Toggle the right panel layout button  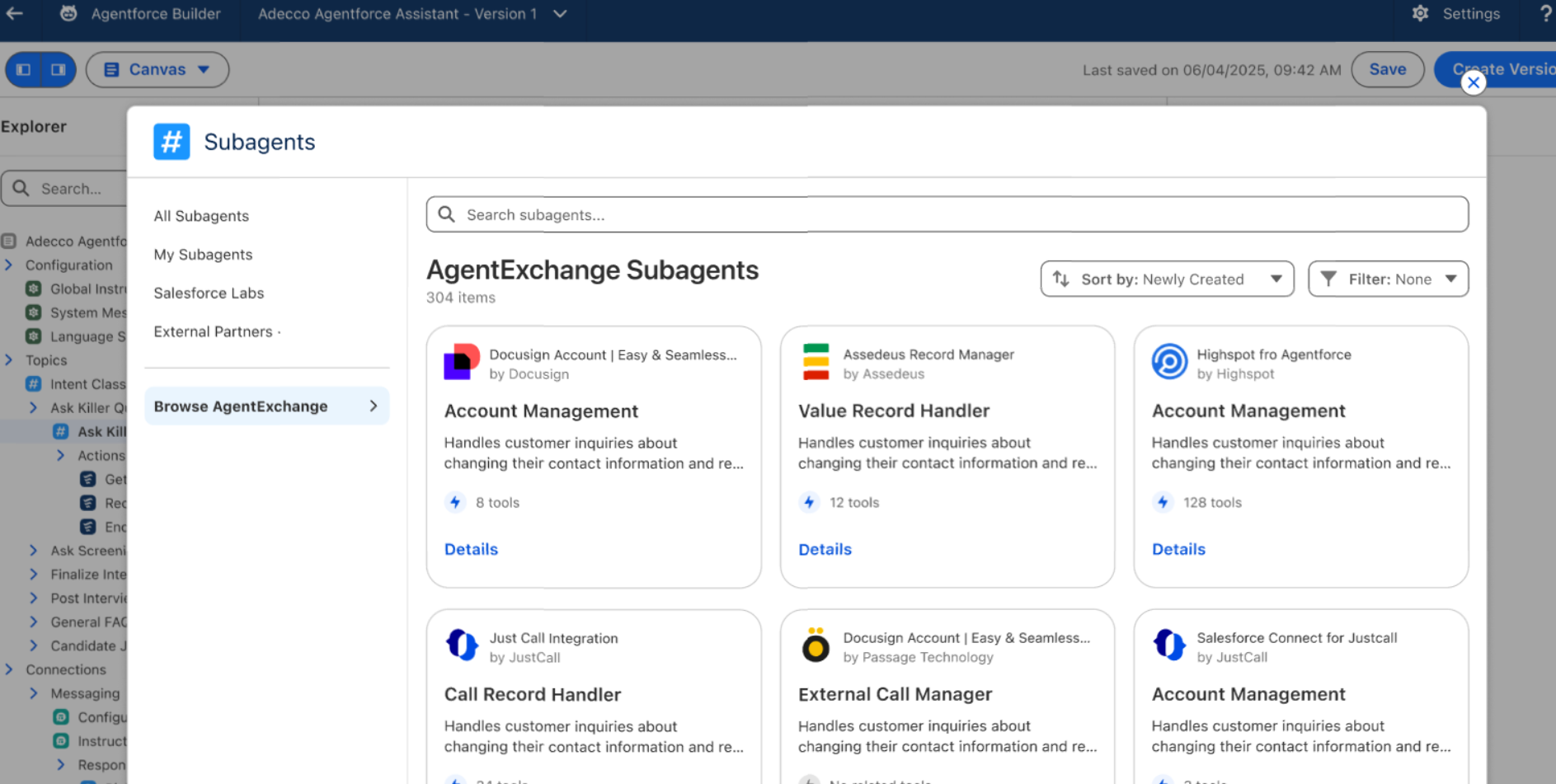point(58,69)
